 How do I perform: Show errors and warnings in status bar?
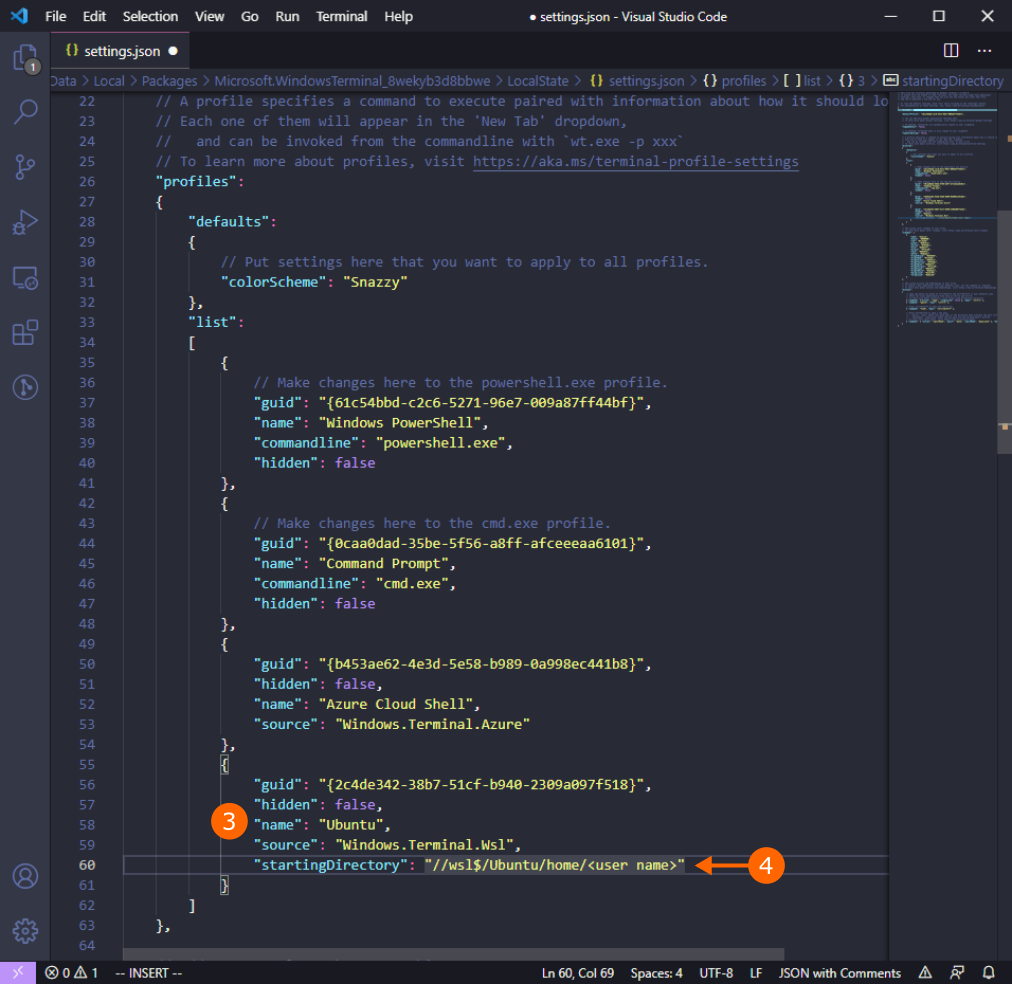(x=71, y=972)
